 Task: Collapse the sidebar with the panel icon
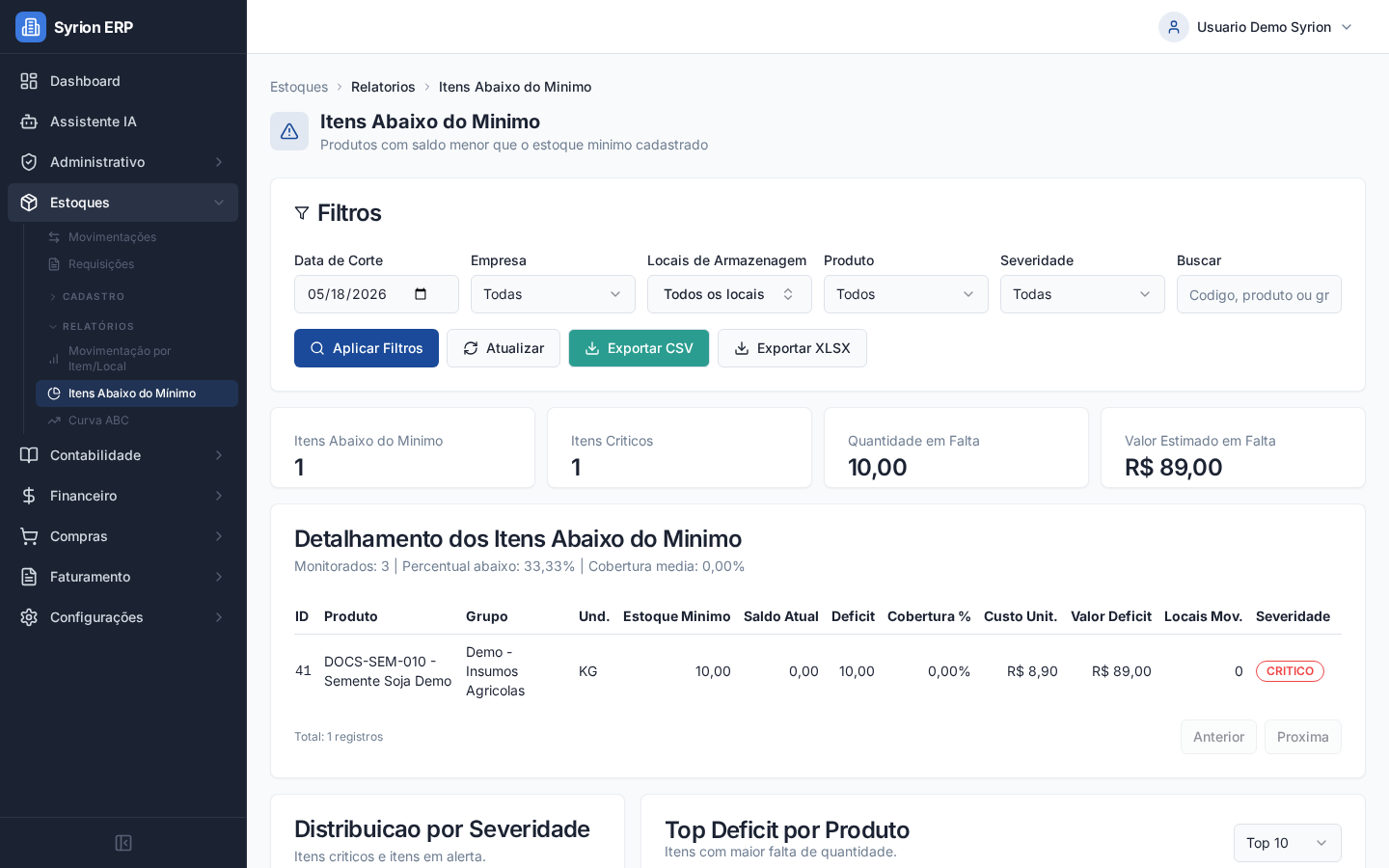(x=123, y=843)
